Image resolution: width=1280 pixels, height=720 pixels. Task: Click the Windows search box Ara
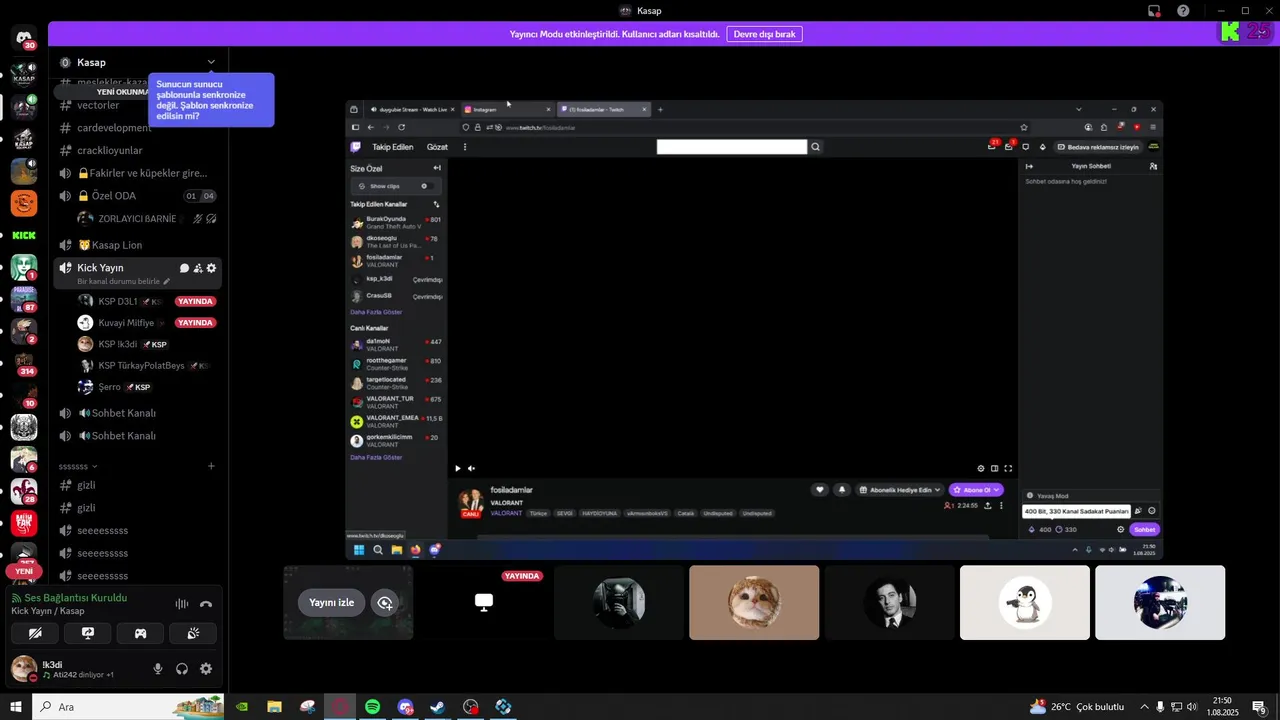coord(130,707)
